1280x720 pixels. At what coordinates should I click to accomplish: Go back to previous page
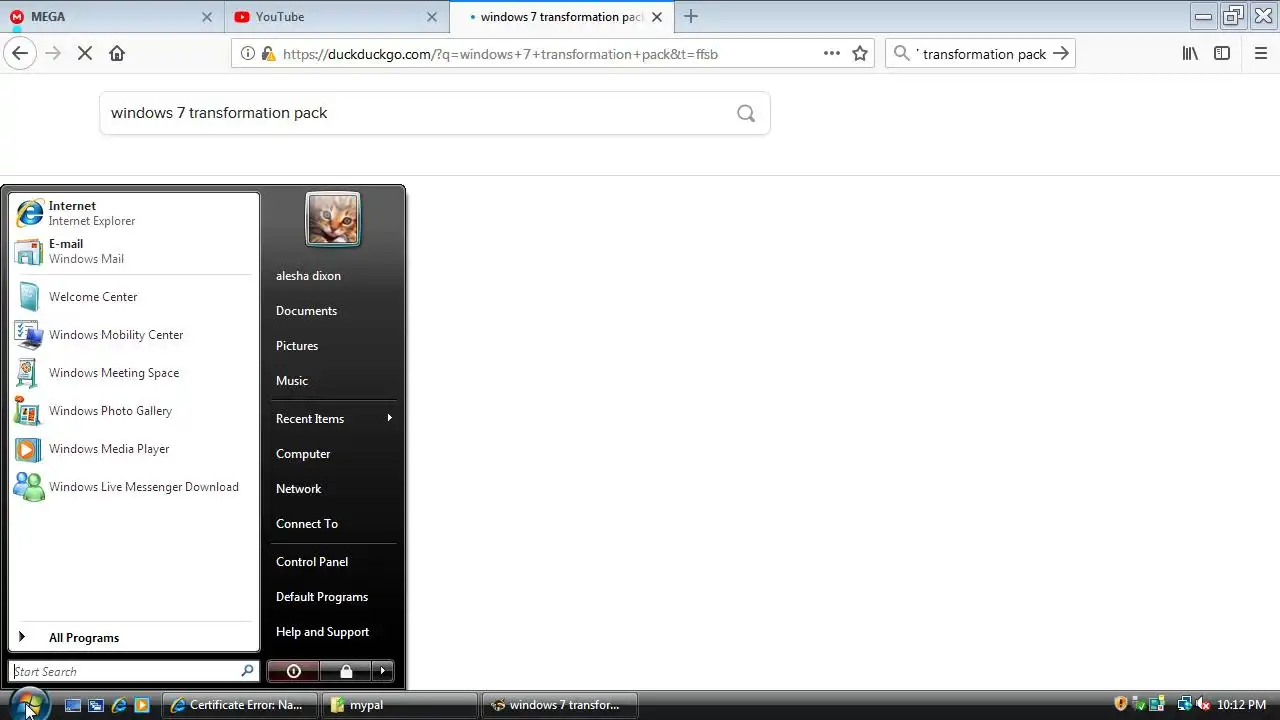20,54
